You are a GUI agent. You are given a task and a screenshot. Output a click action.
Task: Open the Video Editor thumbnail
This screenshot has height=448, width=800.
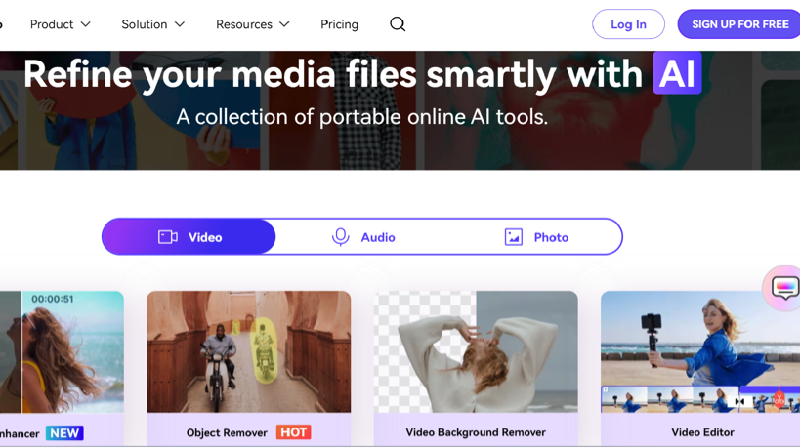(701, 352)
